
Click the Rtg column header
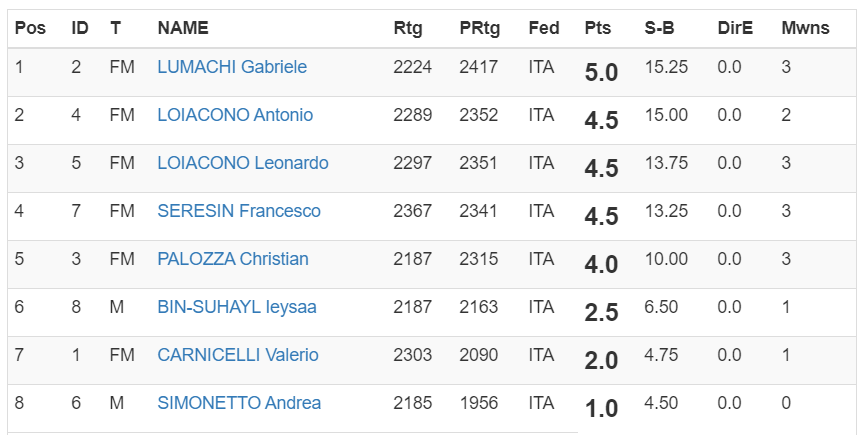(408, 28)
